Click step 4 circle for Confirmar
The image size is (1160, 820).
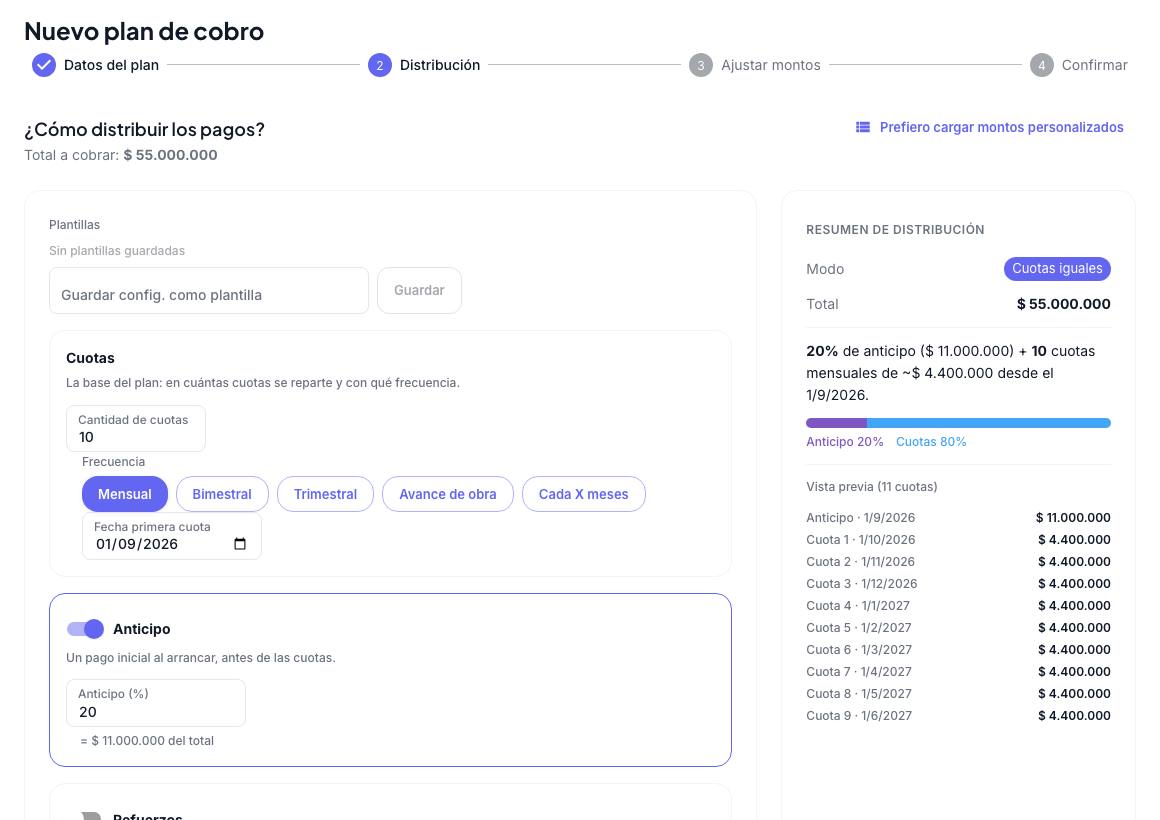click(x=1042, y=65)
